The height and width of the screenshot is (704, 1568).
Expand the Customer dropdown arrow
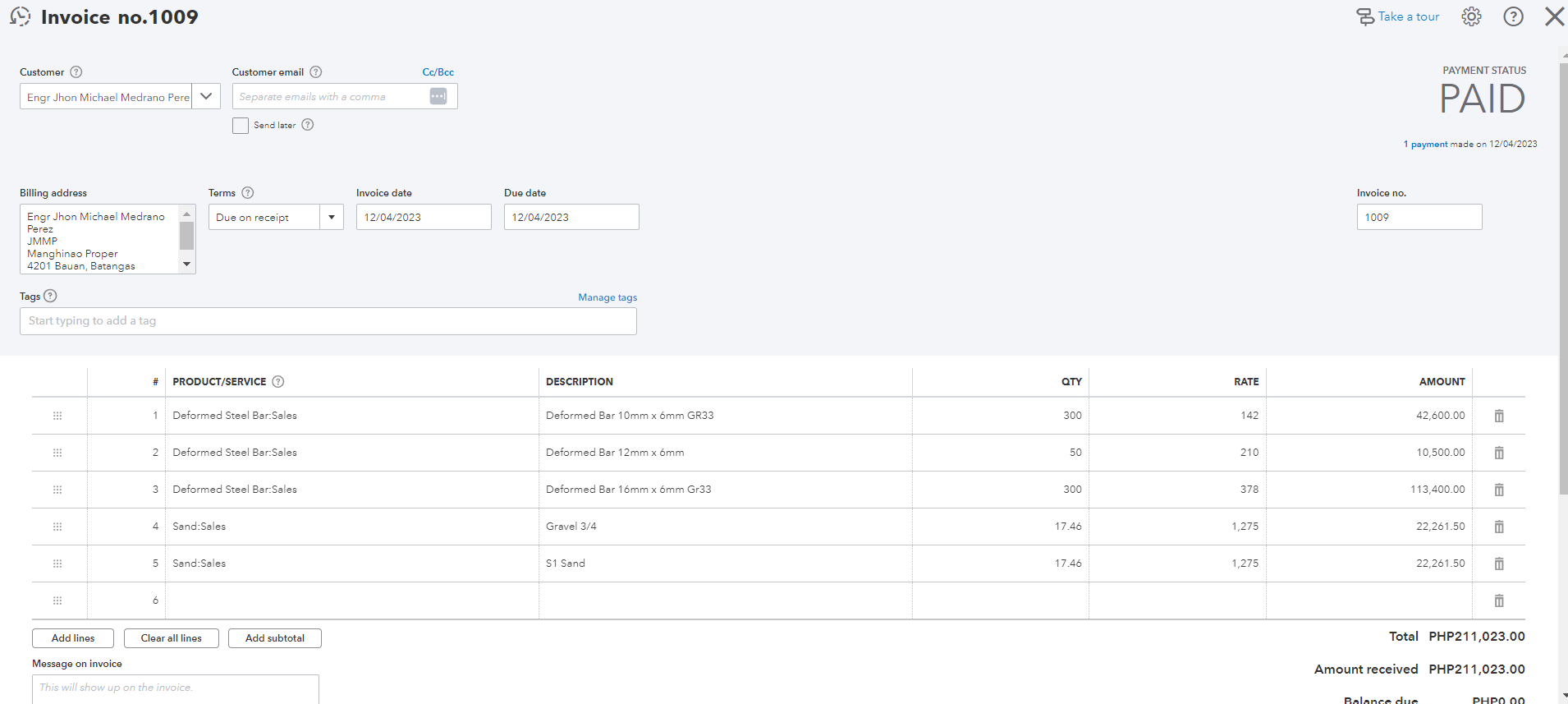click(206, 96)
